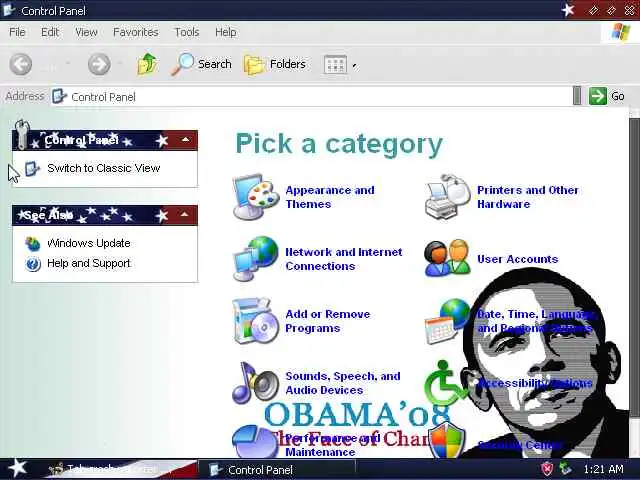Click Sounds, Speech, and Audio Devices link

(x=343, y=383)
